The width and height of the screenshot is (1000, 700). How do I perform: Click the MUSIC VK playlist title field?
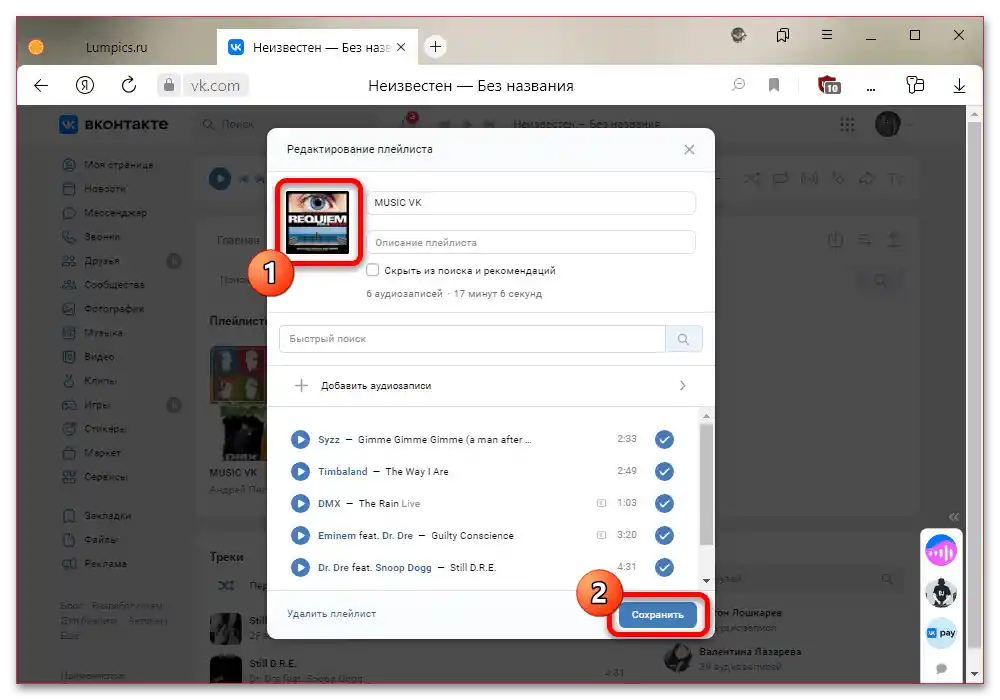(531, 203)
